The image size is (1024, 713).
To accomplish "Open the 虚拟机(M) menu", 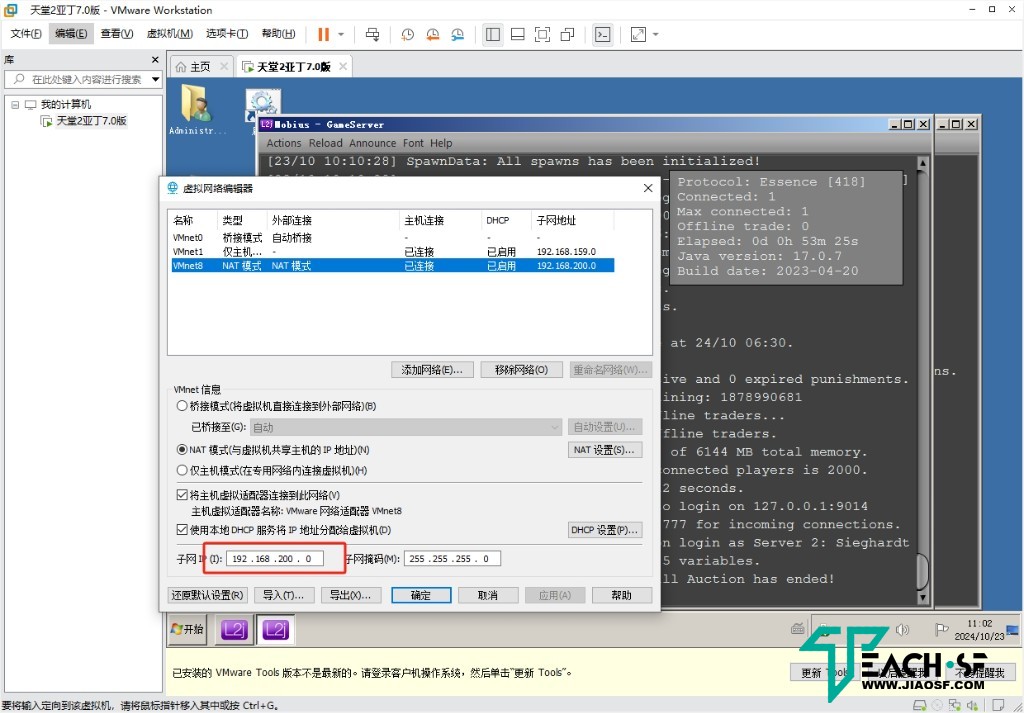I will tap(170, 34).
